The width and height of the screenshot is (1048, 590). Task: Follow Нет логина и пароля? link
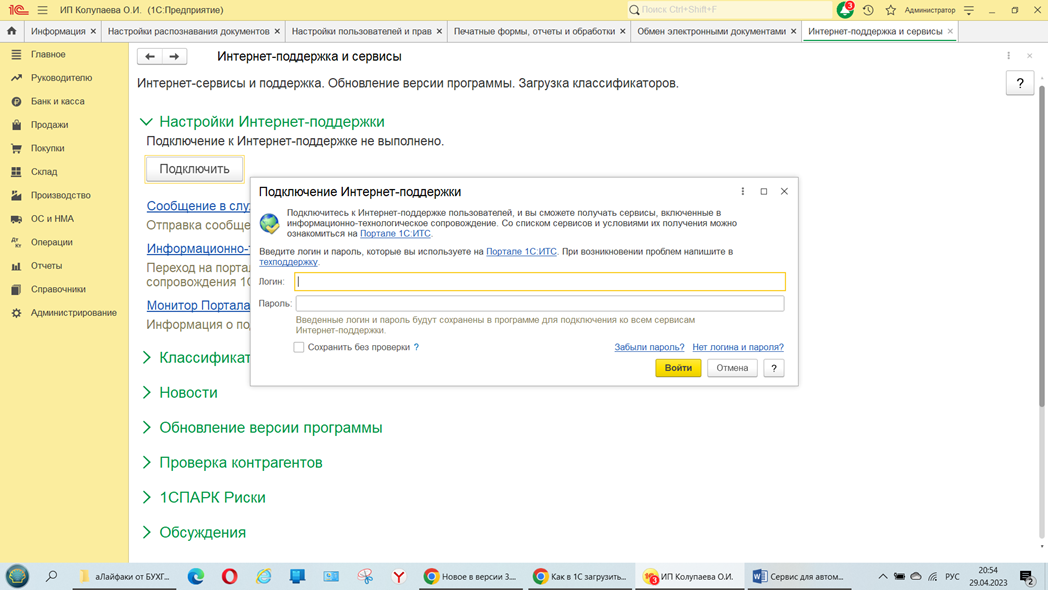738,347
